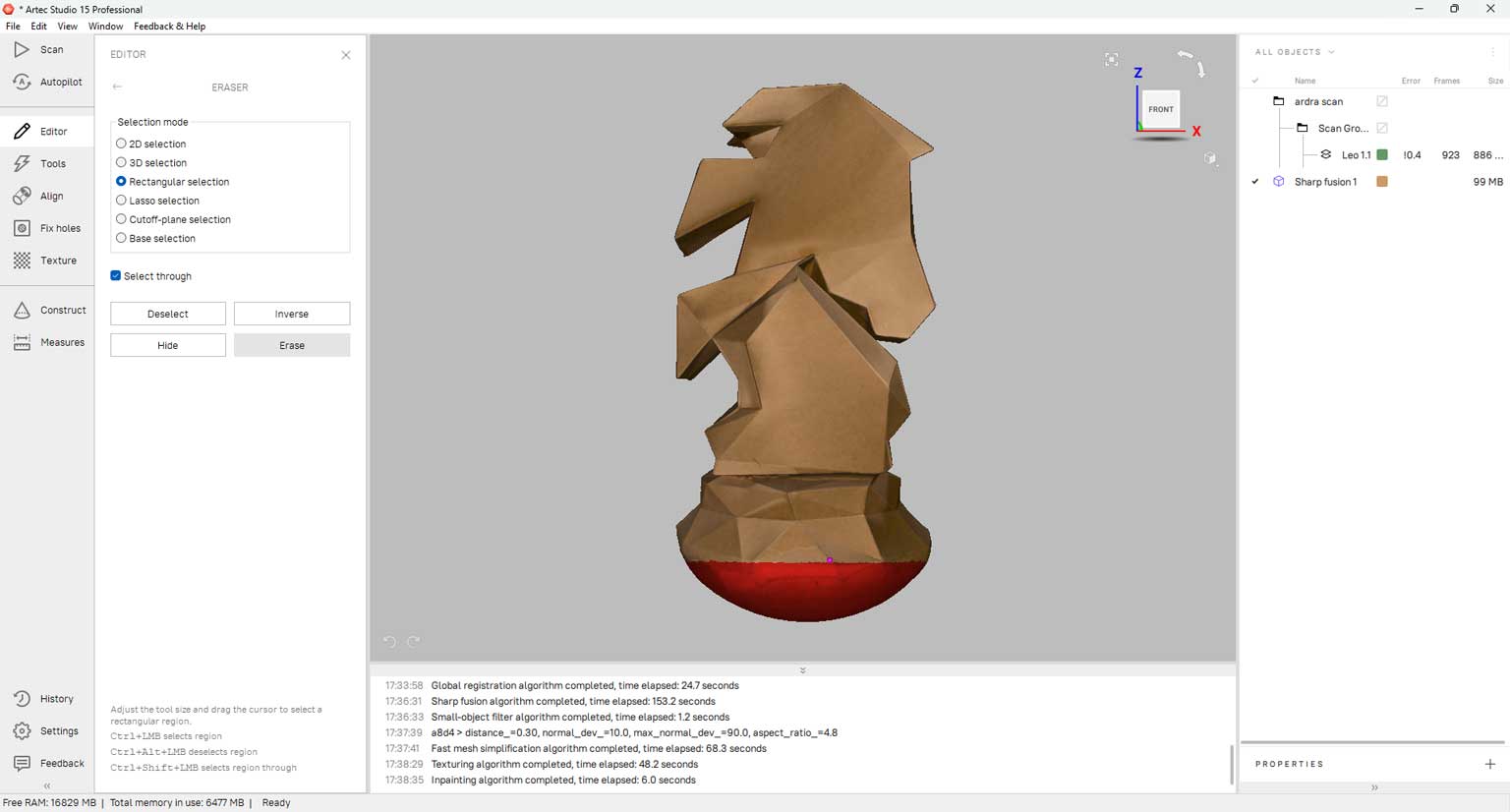Viewport: 1510px width, 812px height.
Task: Select the Leo 1.1 scan name
Action: coord(1356,154)
